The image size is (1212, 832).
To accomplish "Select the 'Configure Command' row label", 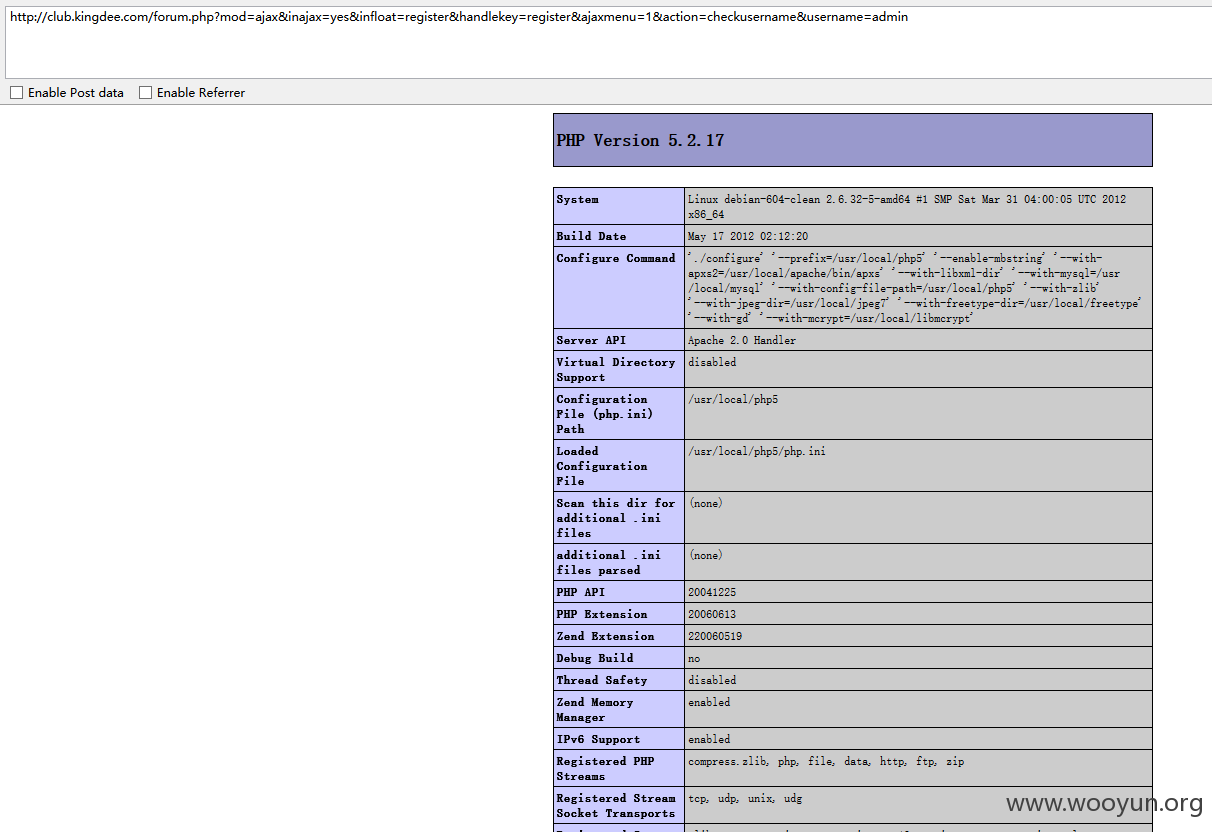I will coord(616,258).
